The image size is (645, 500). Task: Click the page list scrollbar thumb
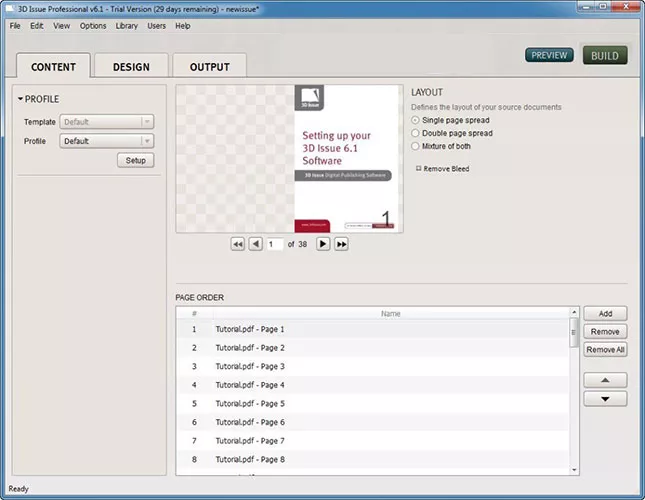point(573,333)
